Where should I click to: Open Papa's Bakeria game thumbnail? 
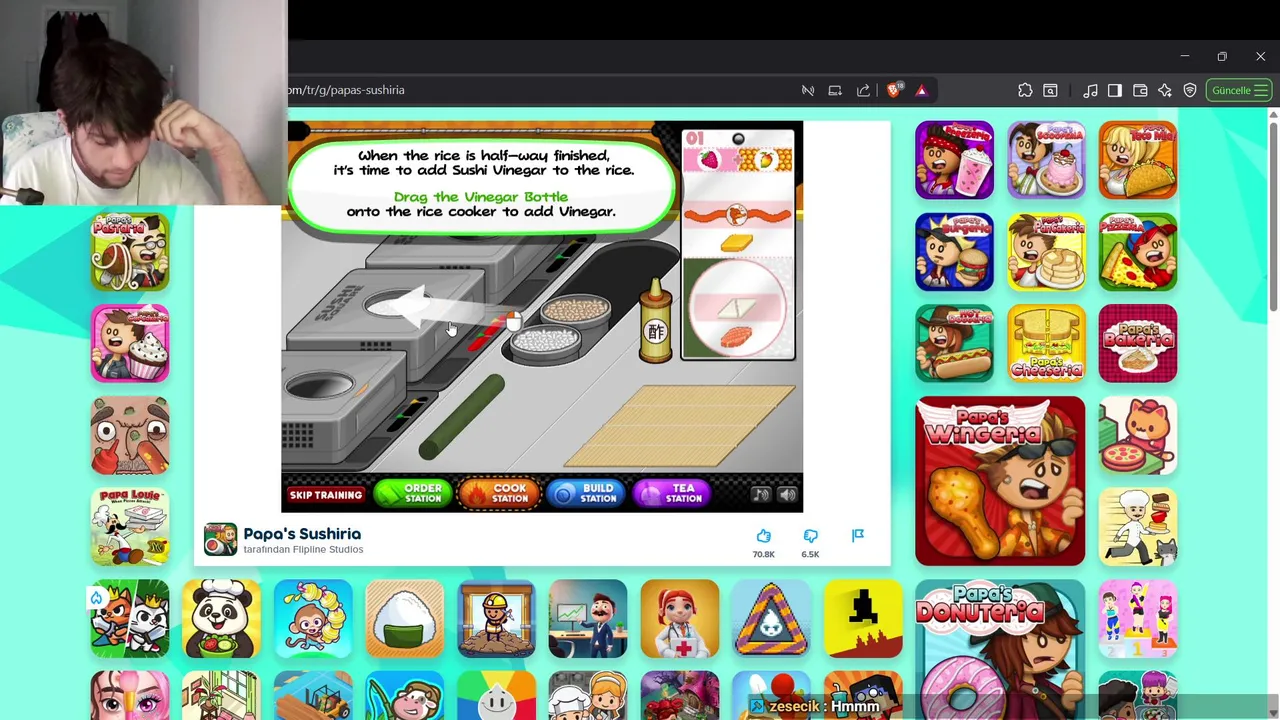[1138, 343]
